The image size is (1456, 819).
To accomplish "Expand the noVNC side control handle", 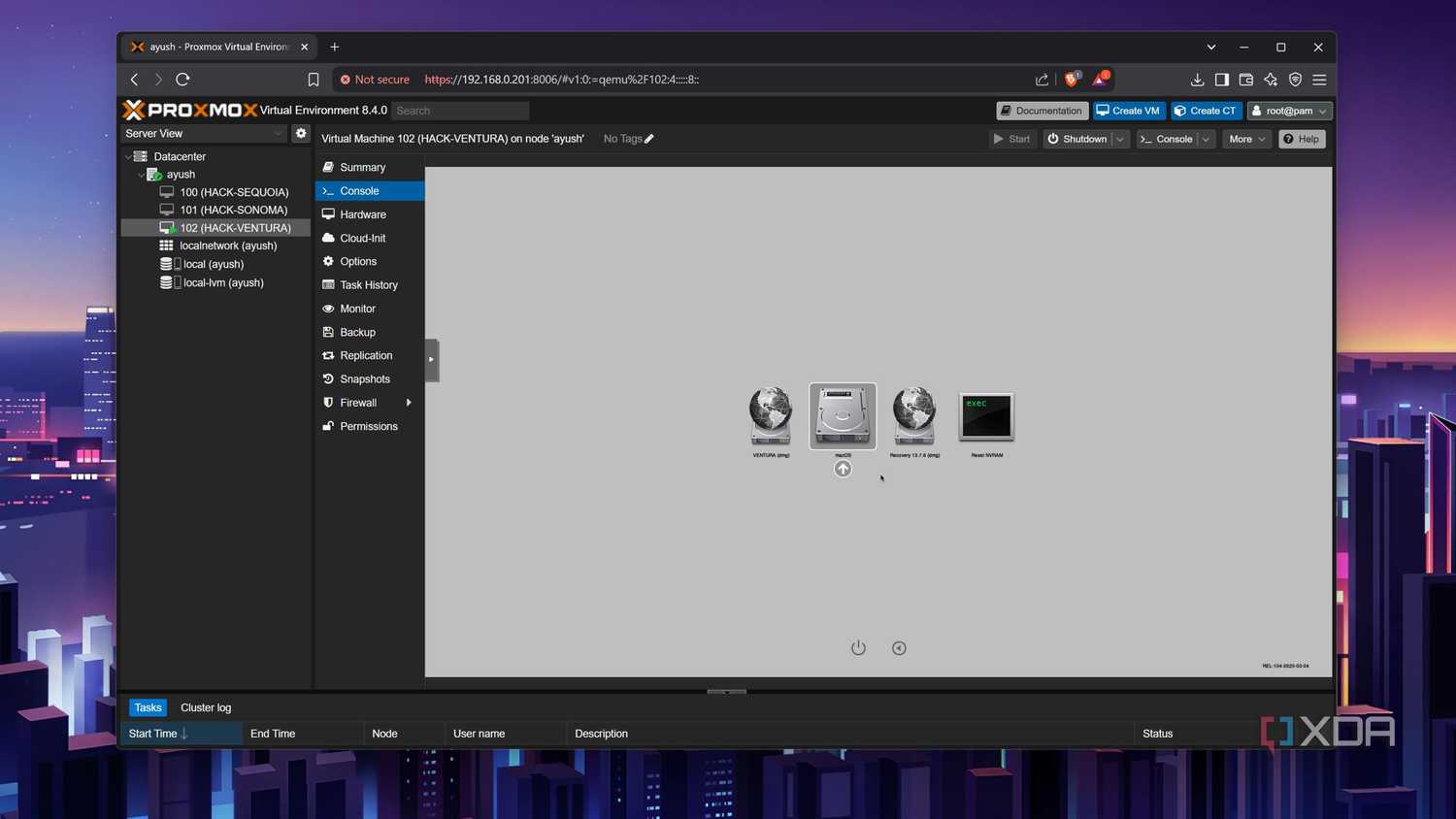I will click(432, 360).
